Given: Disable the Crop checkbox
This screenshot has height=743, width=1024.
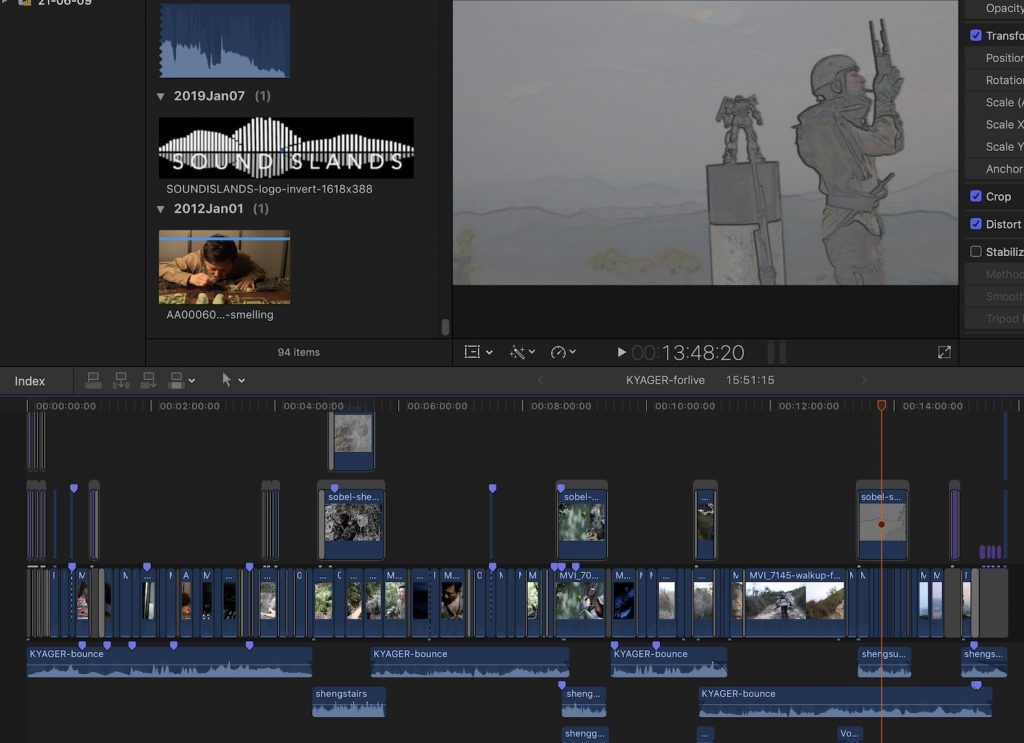Looking at the screenshot, I should pyautogui.click(x=976, y=196).
